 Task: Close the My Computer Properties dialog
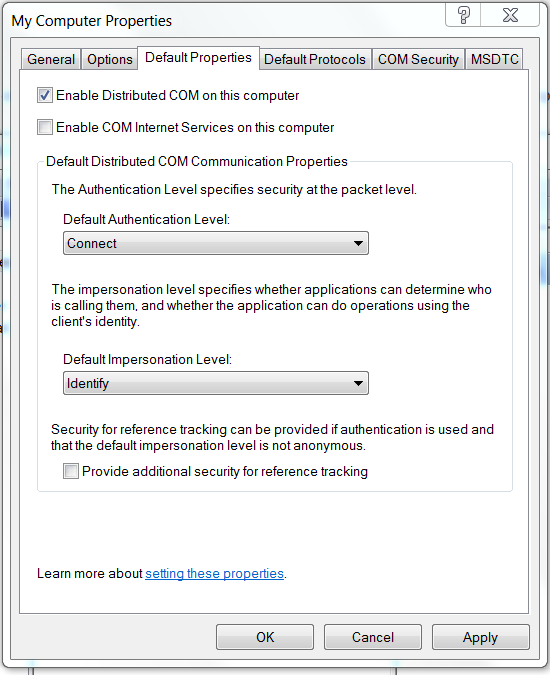tap(510, 15)
